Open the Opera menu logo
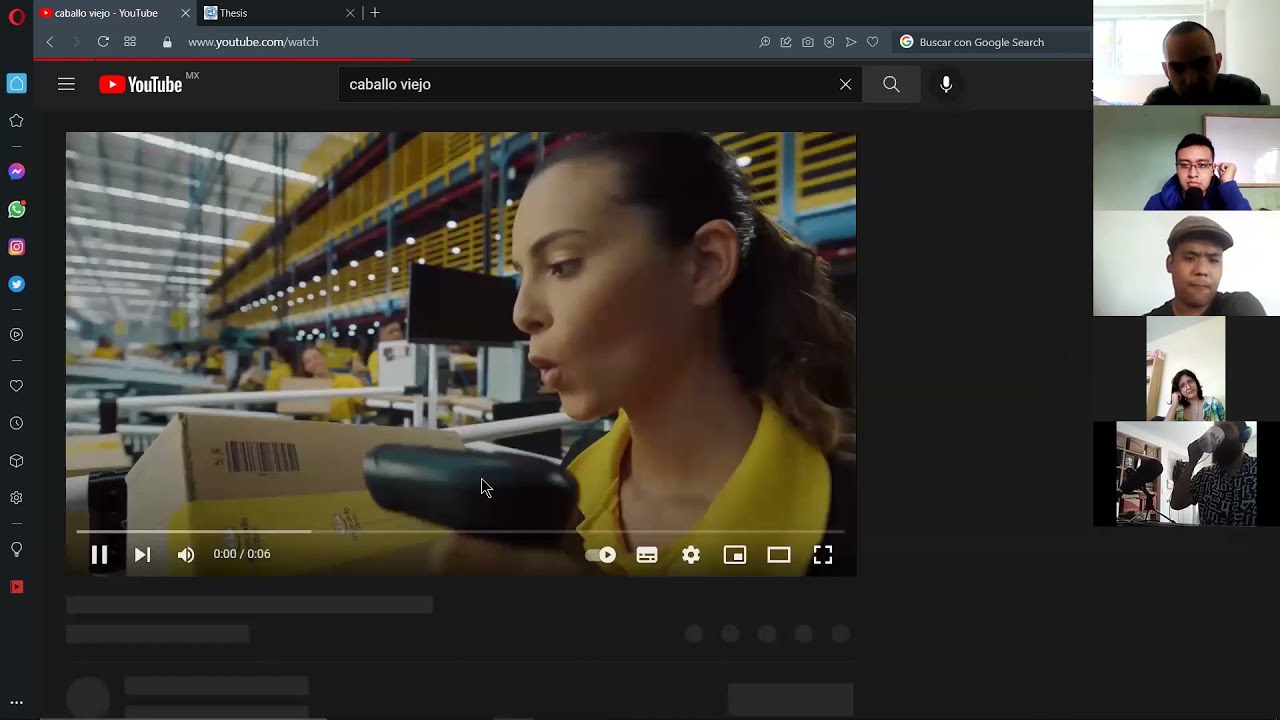Viewport: 1280px width, 720px height. [16, 17]
